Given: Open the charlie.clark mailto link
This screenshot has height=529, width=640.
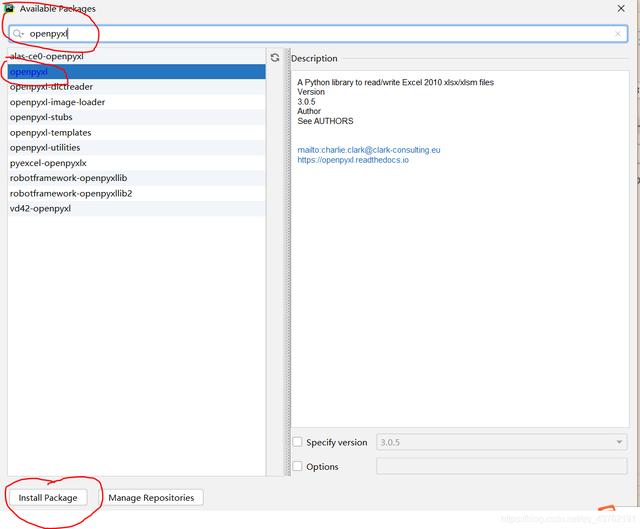Looking at the screenshot, I should click(368, 150).
